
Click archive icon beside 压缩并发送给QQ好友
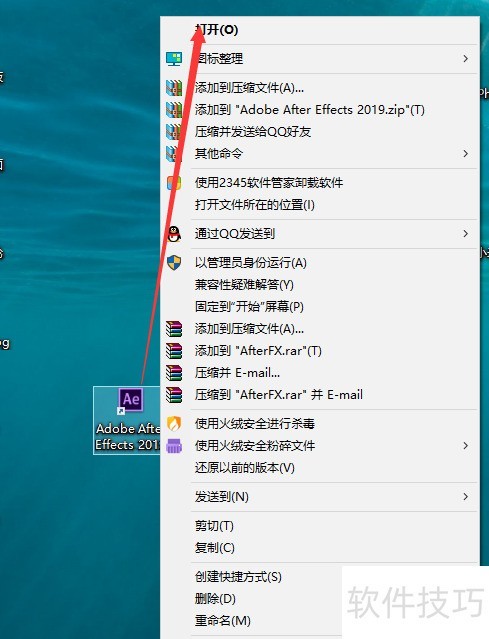pos(174,132)
